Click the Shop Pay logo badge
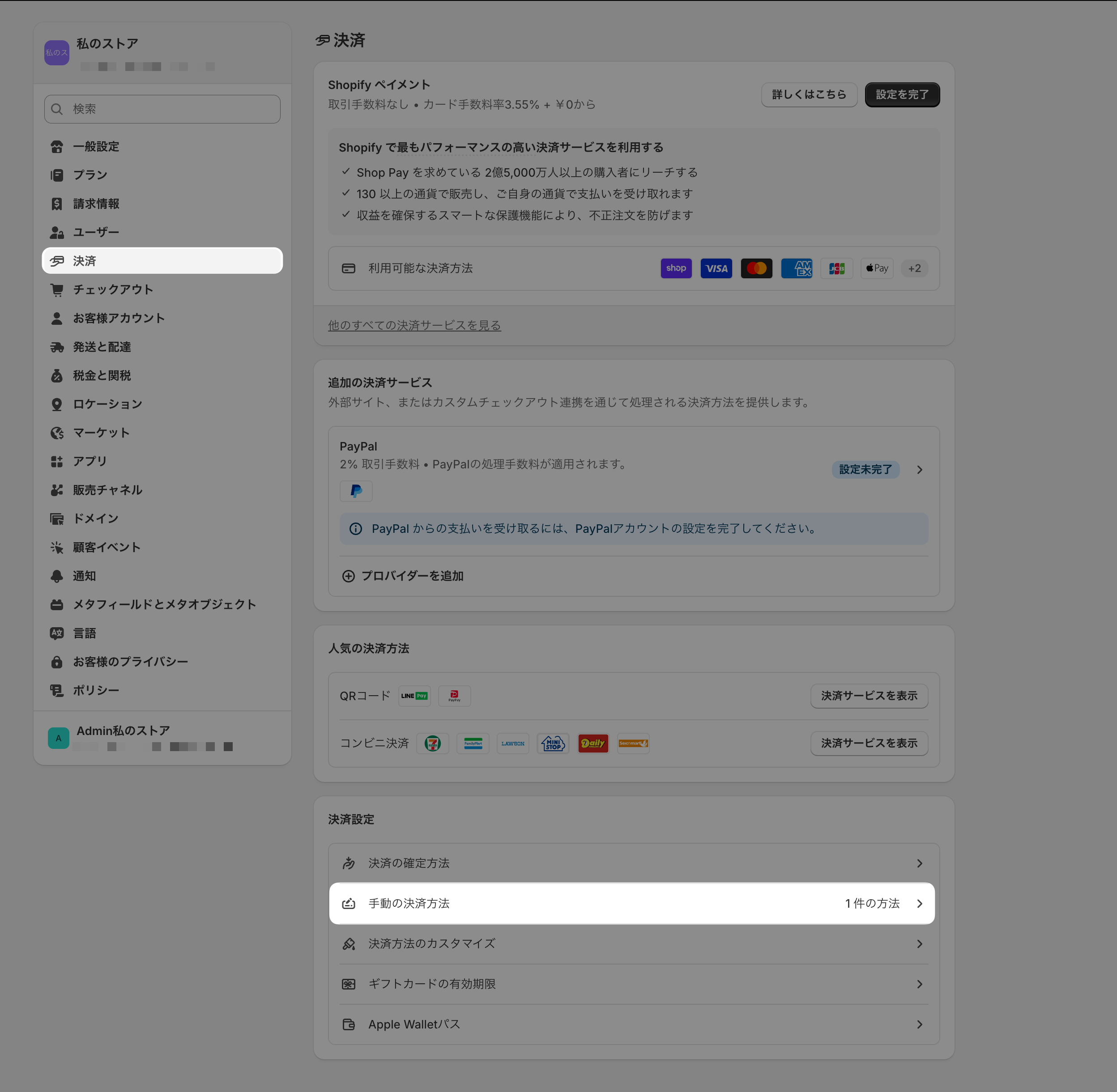 pos(676,268)
